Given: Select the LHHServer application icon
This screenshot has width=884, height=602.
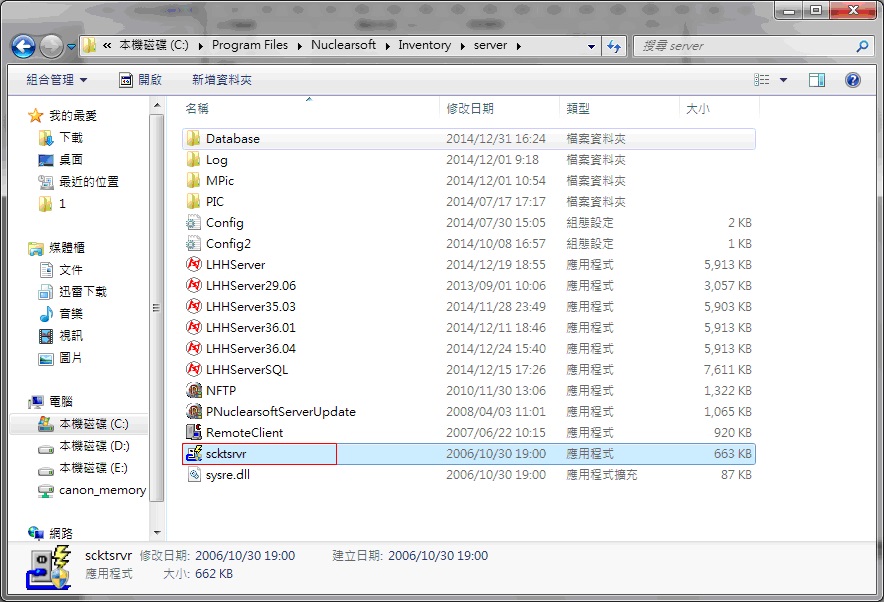Looking at the screenshot, I should click(193, 264).
